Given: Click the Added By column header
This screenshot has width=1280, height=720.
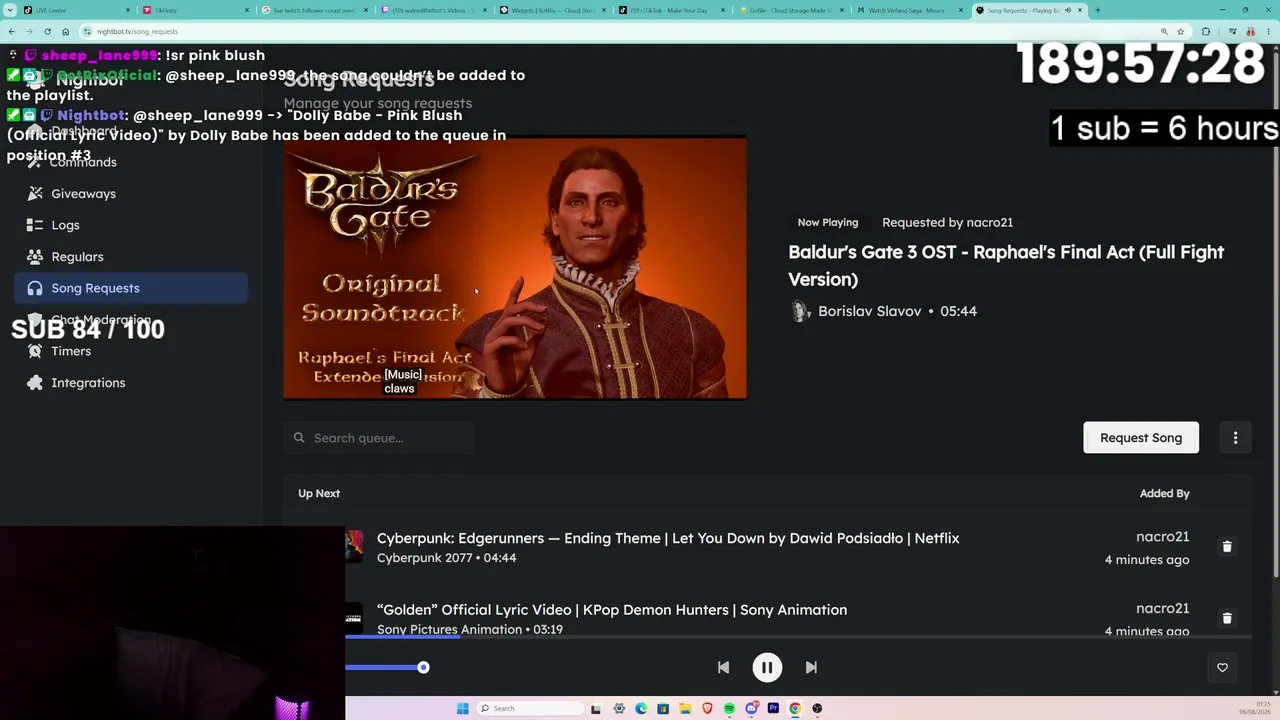Looking at the screenshot, I should (x=1164, y=493).
